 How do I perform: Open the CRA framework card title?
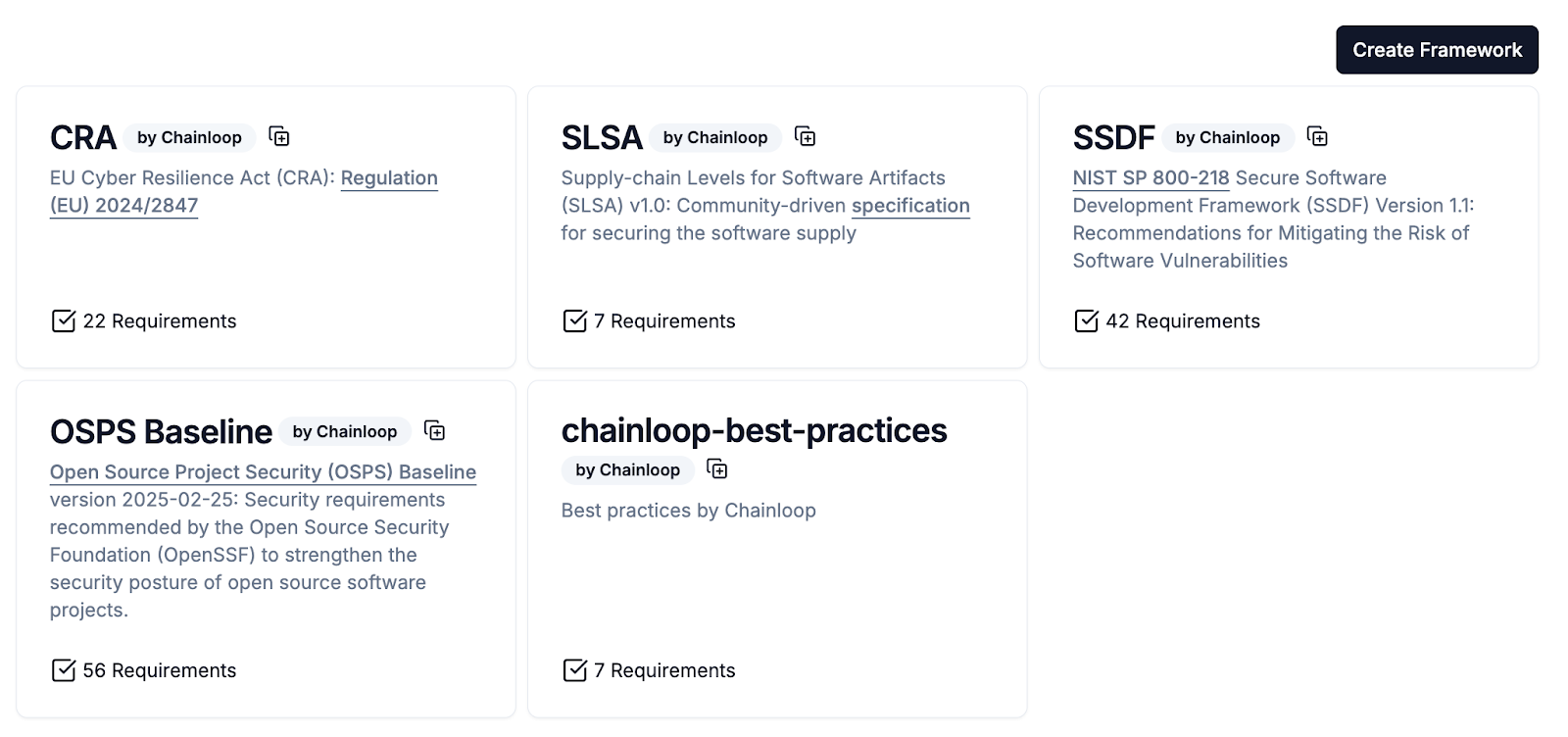pos(83,138)
